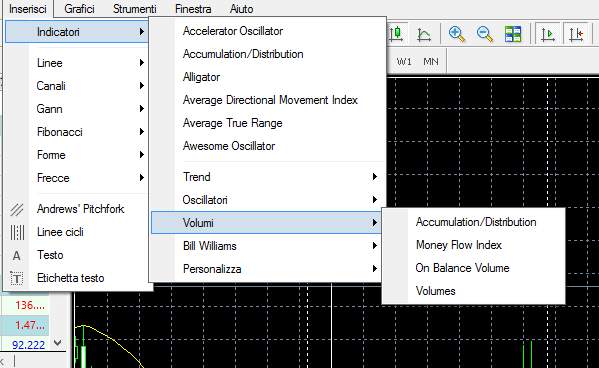
Task: Toggle the chart shift icon
Action: (x=576, y=34)
